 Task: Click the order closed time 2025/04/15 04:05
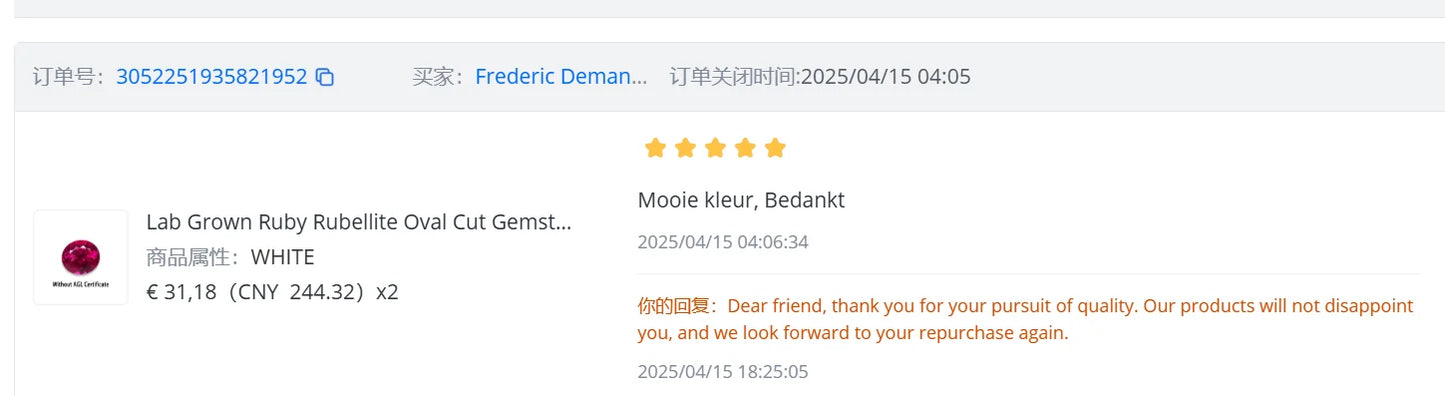click(x=886, y=77)
